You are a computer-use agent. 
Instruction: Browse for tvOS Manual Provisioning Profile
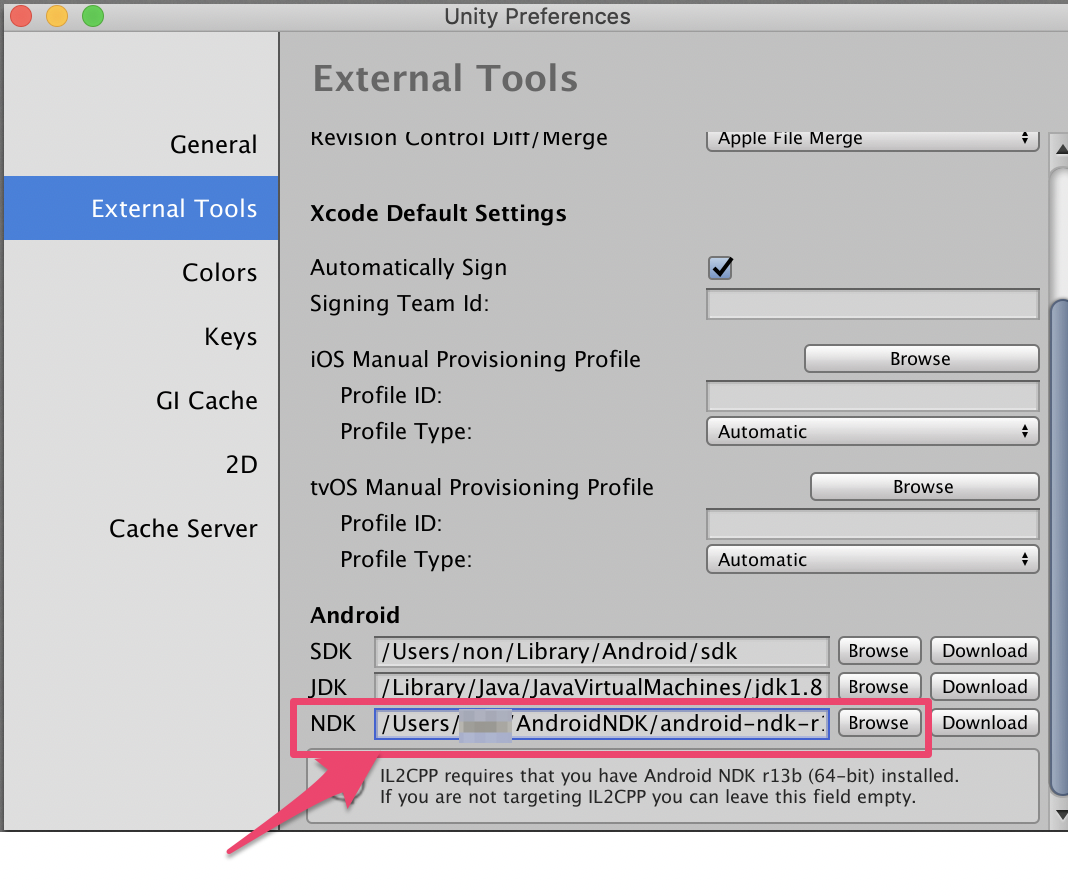[924, 486]
